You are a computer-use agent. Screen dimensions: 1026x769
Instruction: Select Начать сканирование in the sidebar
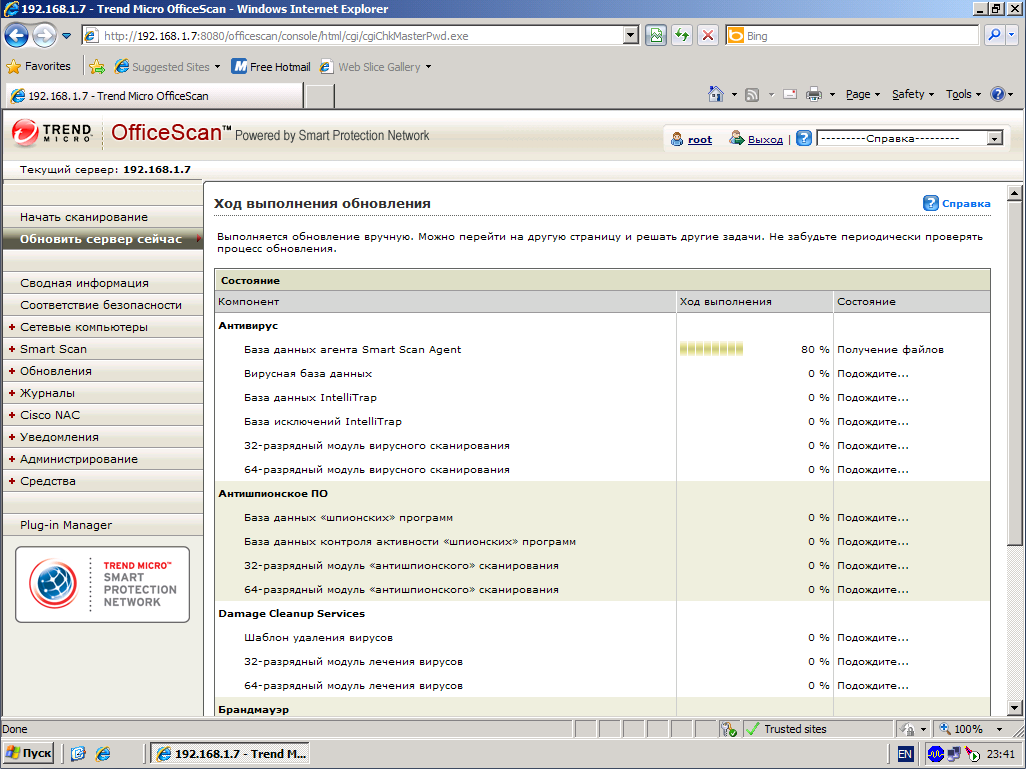coord(103,217)
